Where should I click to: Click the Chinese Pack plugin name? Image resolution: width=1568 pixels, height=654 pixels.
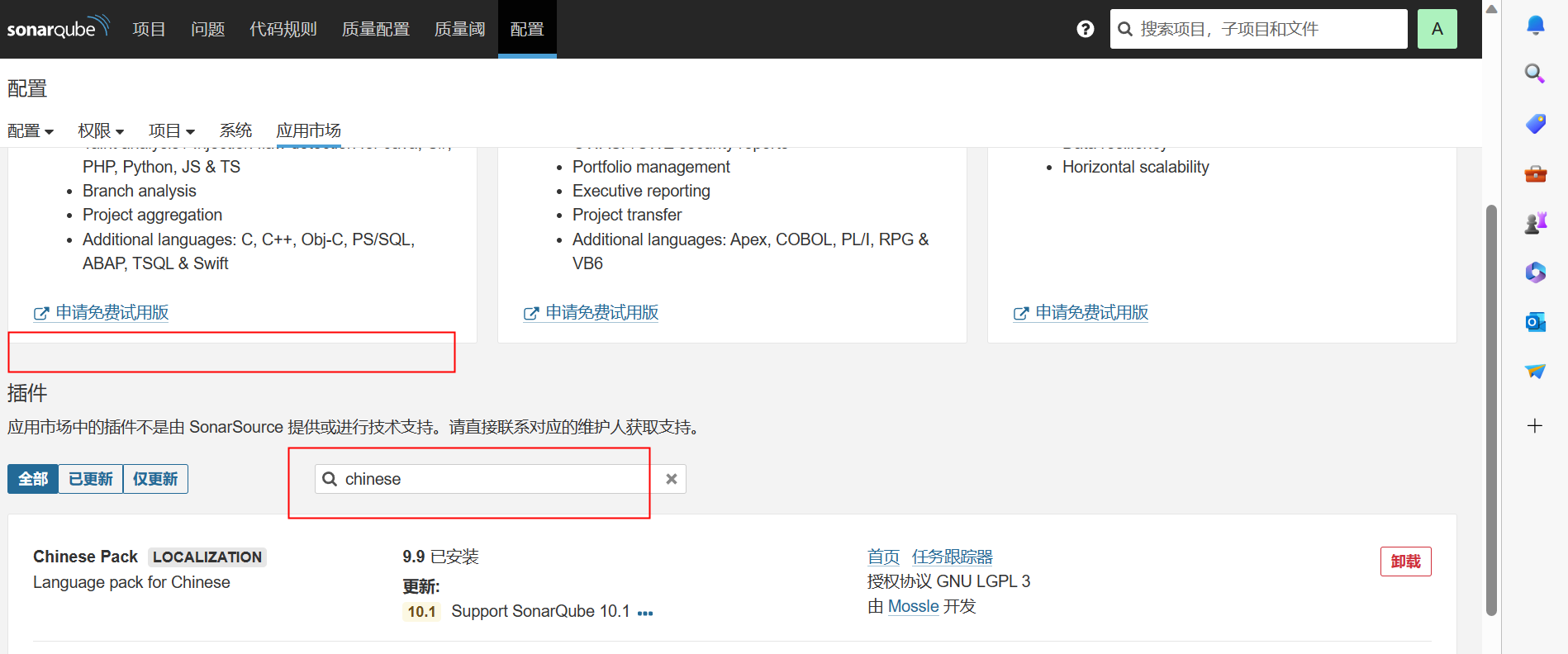[x=85, y=557]
